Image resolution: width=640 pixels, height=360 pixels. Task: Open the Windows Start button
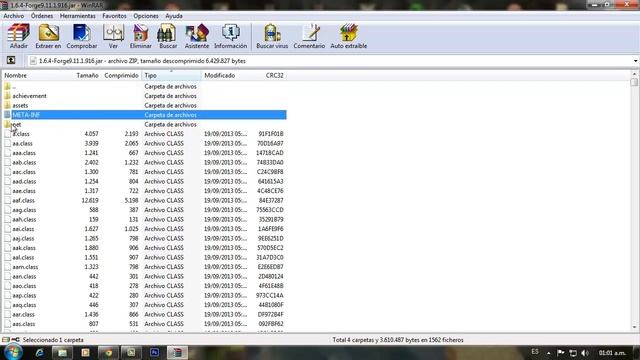pyautogui.click(x=13, y=352)
